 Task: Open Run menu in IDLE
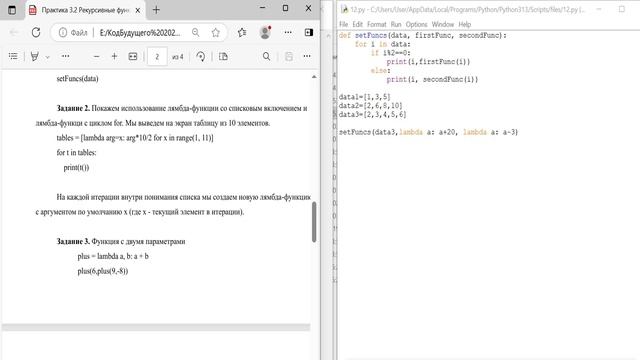(x=396, y=24)
